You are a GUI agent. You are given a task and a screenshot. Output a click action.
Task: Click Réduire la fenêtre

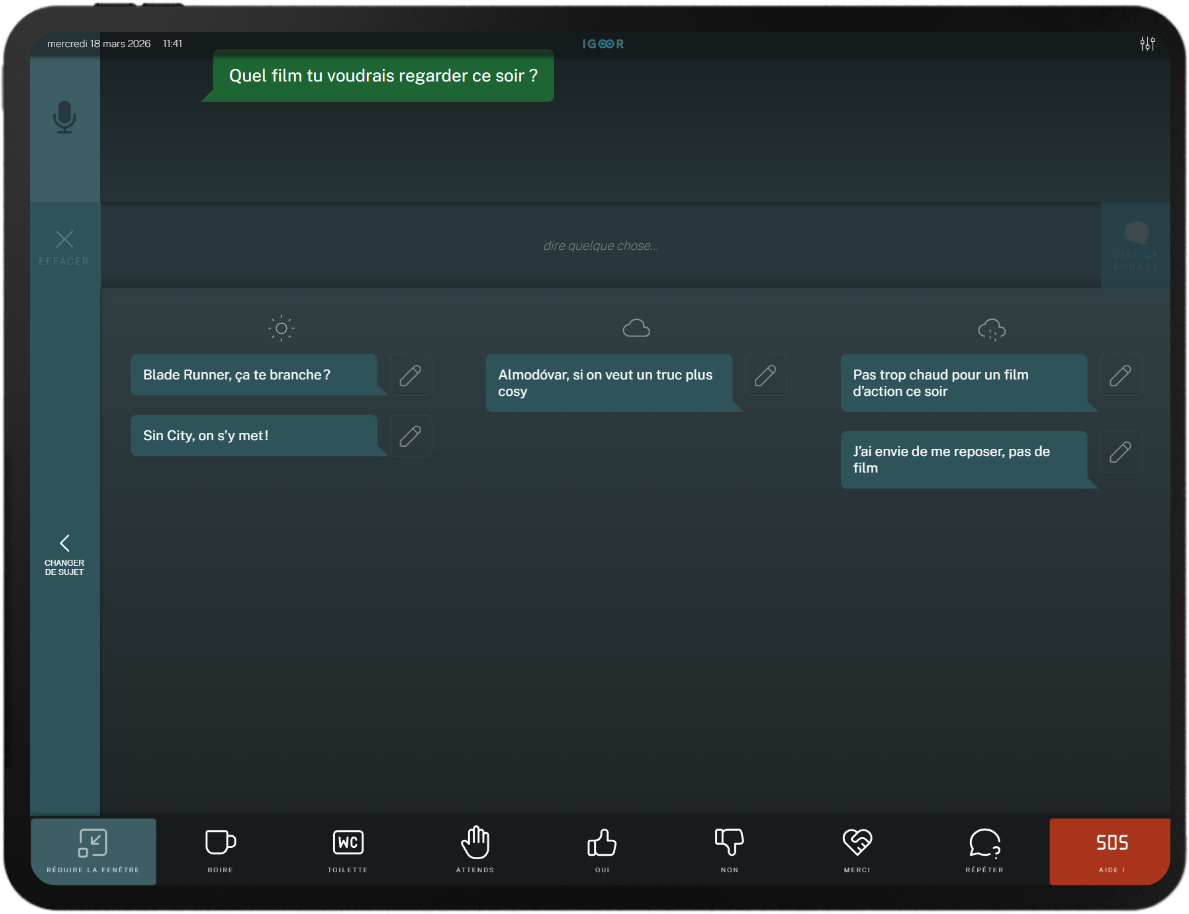[x=93, y=851]
